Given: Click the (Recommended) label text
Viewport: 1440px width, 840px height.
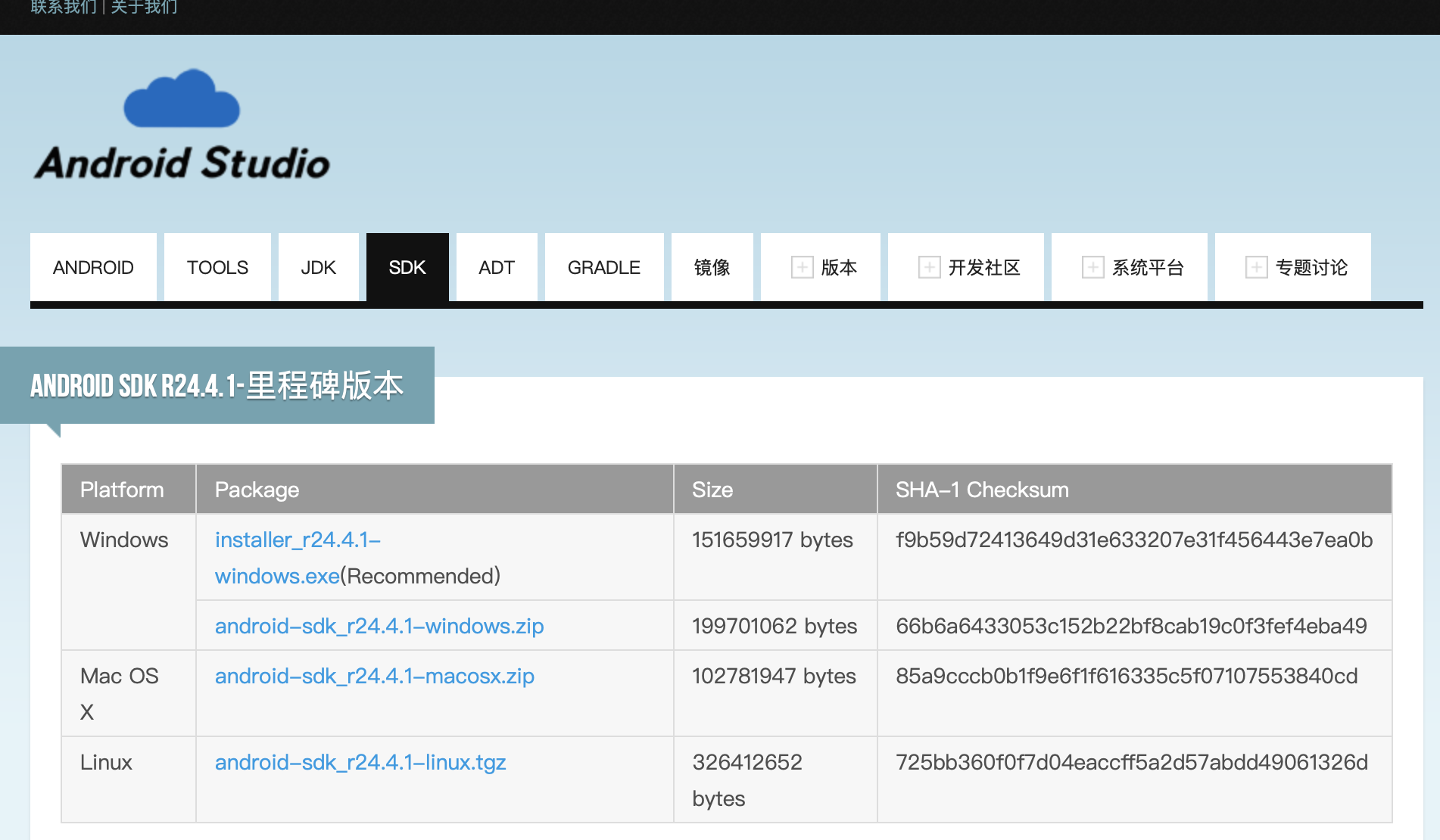Looking at the screenshot, I should click(x=420, y=576).
